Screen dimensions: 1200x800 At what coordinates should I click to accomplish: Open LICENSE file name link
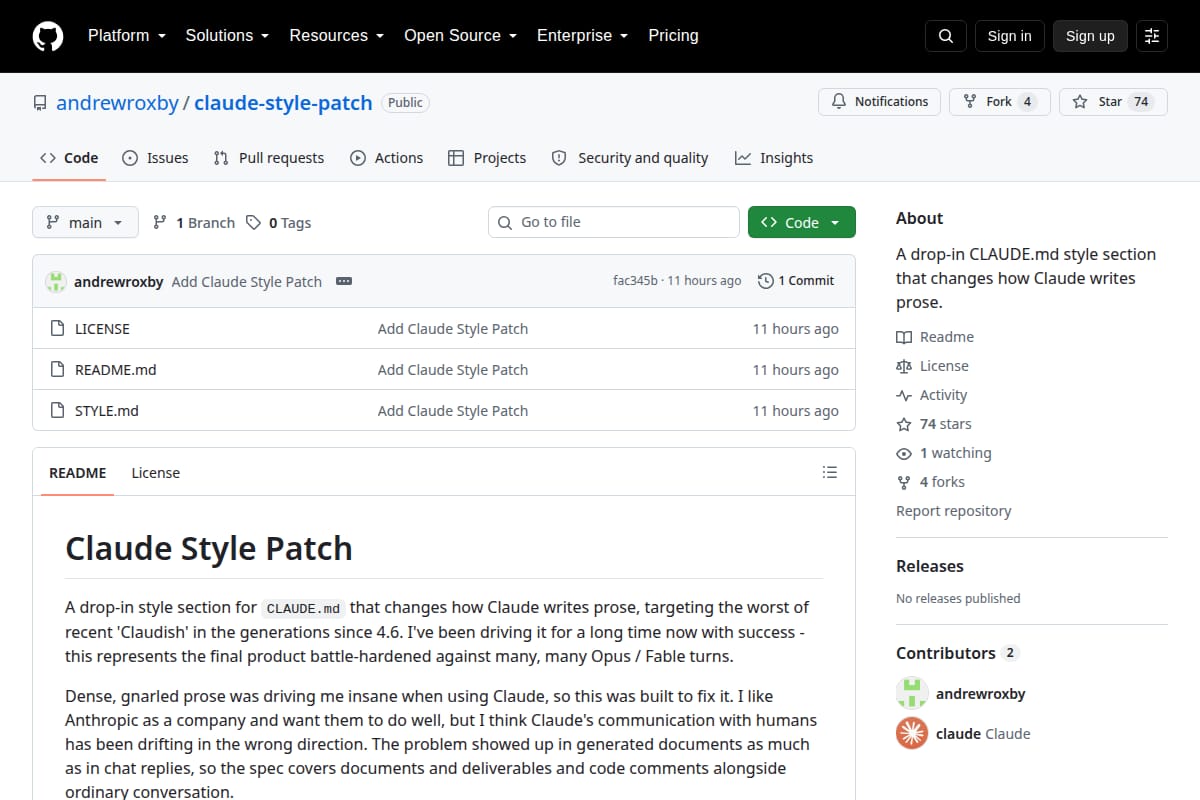coord(102,329)
